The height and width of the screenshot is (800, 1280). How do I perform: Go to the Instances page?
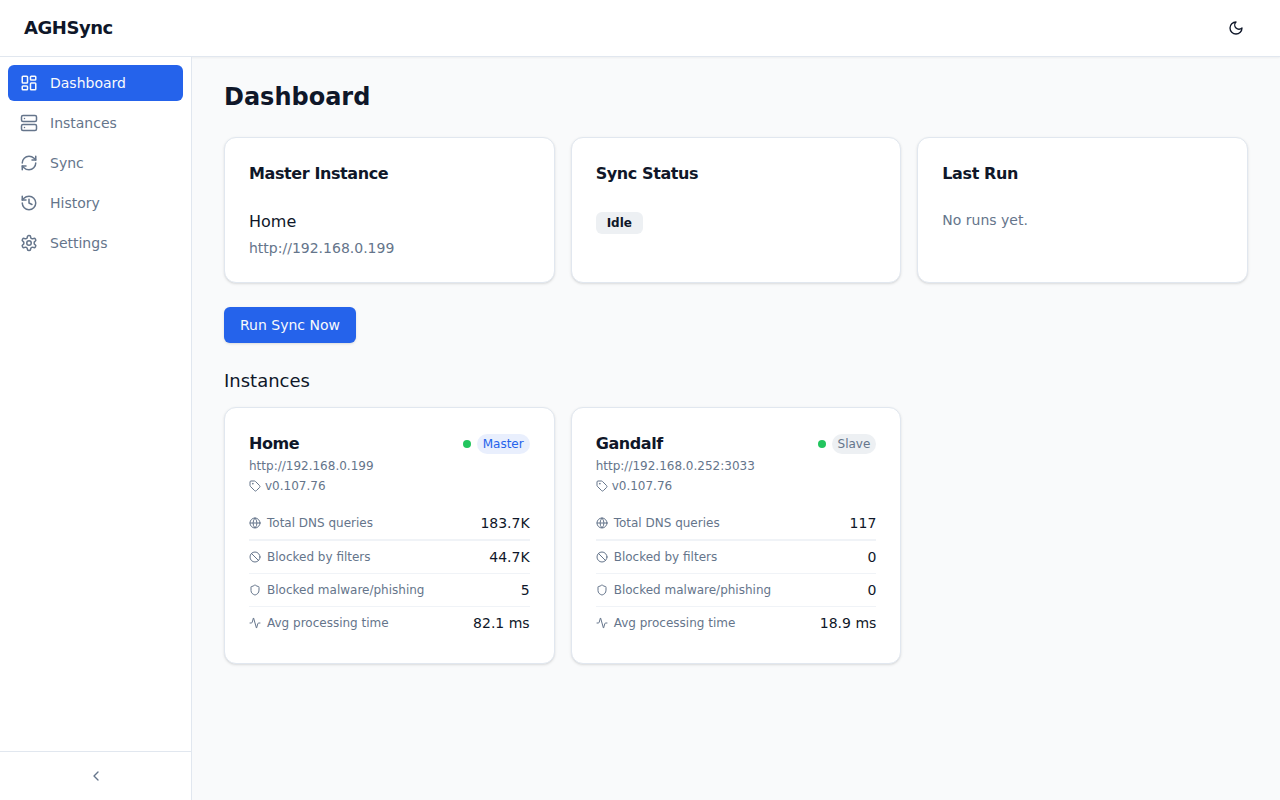click(95, 123)
